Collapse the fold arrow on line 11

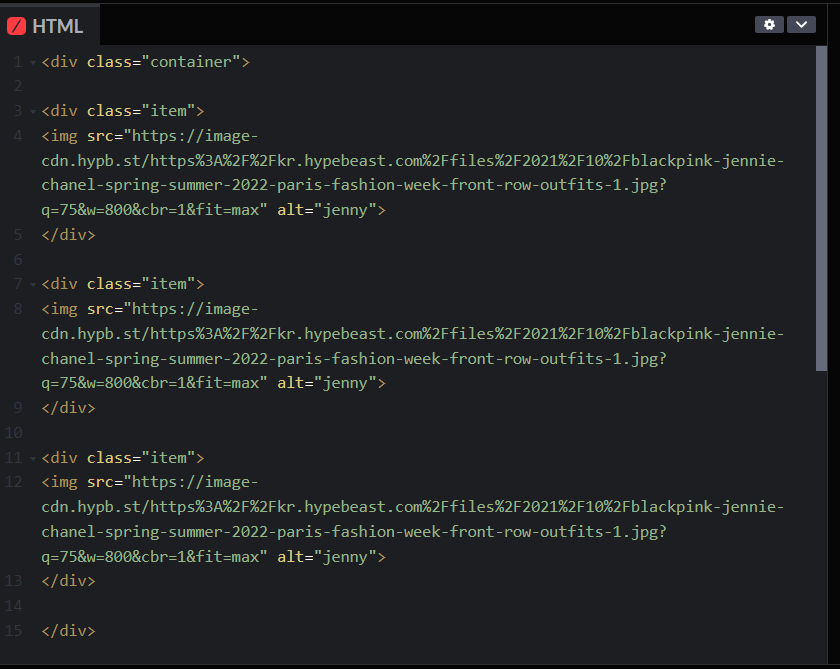(33, 458)
